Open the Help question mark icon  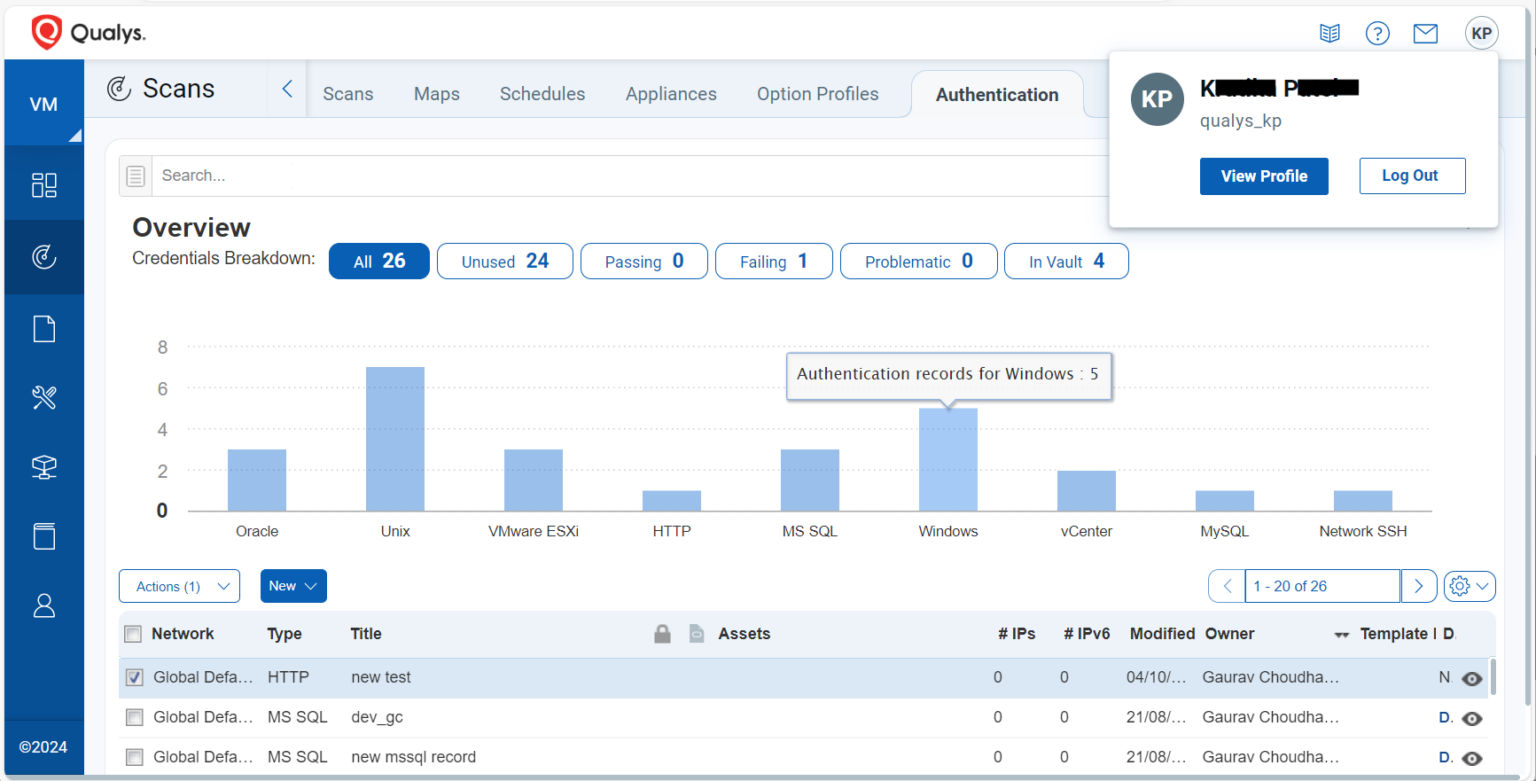tap(1377, 33)
